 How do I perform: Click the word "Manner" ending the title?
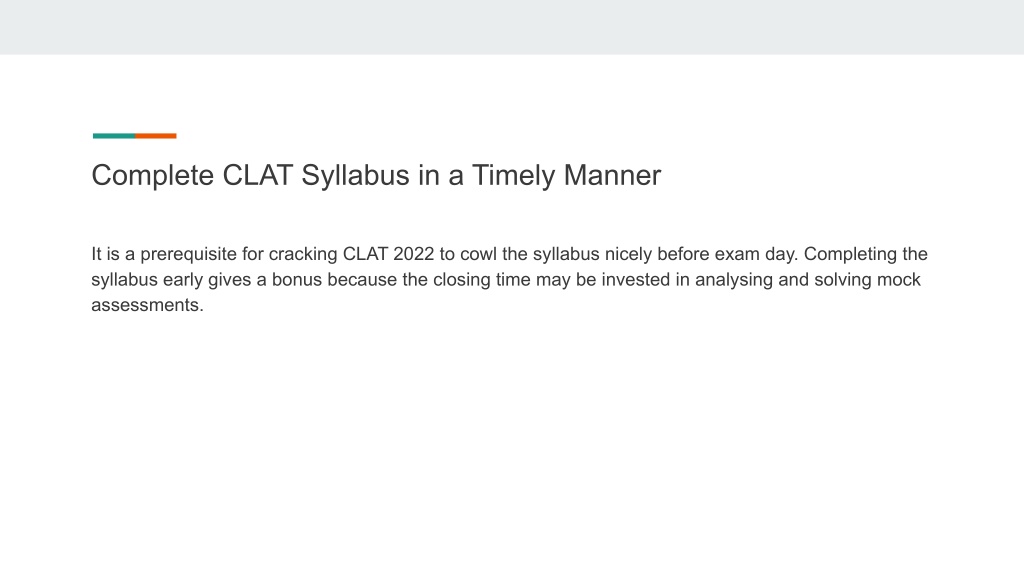(x=613, y=175)
